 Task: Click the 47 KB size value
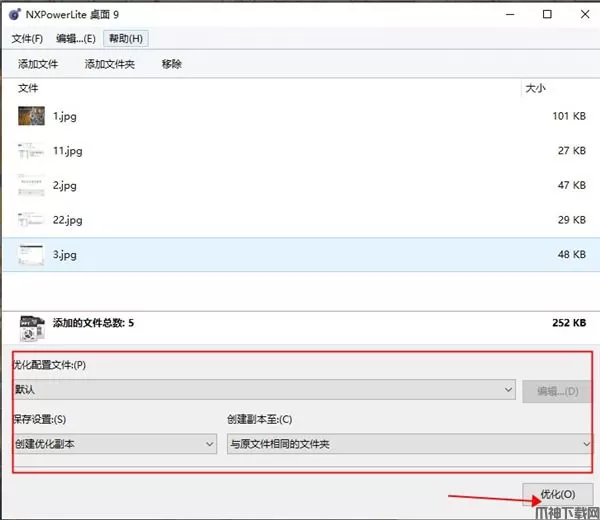(x=572, y=185)
